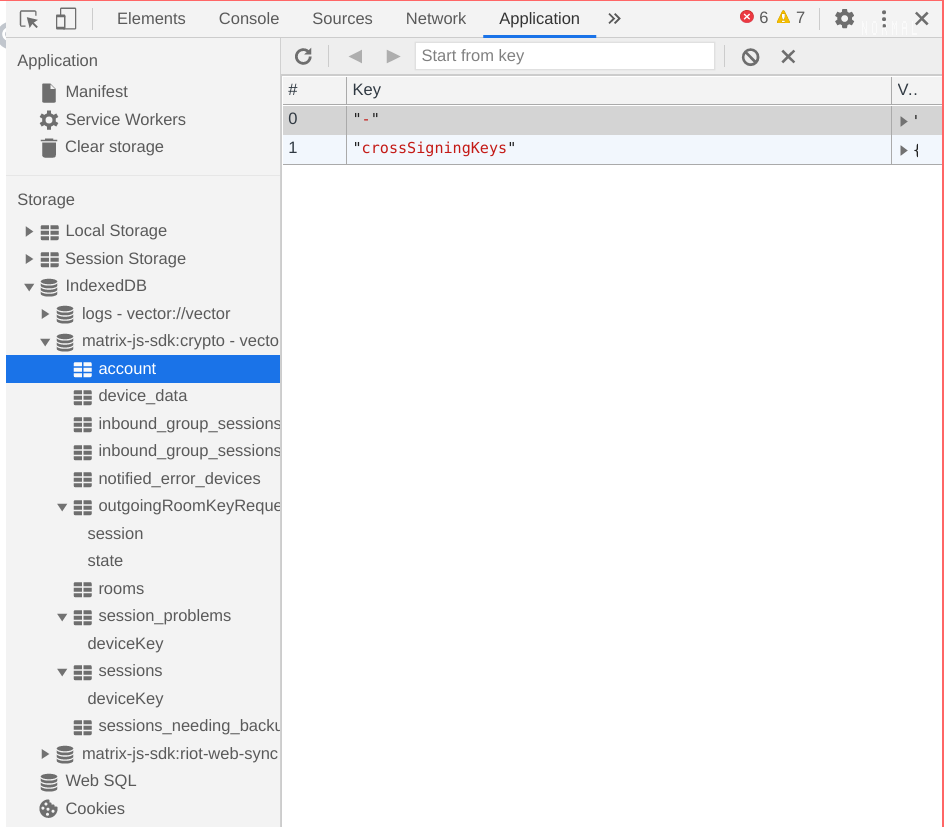944x827 pixels.
Task: Expand the Session Storage node
Action: point(28,259)
